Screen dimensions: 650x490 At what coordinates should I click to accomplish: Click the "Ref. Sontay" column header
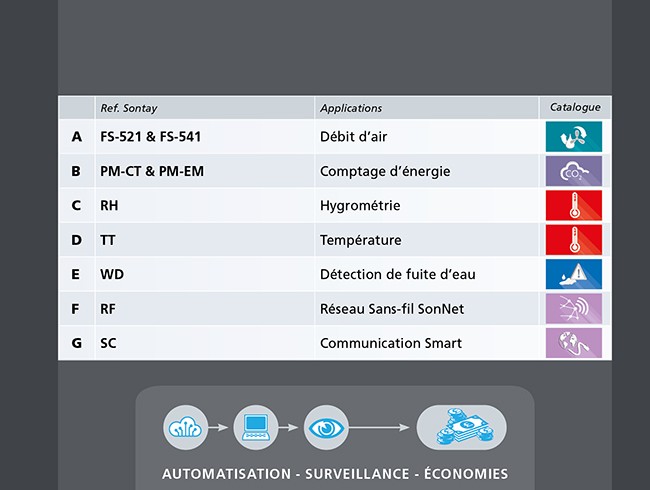tap(128, 108)
